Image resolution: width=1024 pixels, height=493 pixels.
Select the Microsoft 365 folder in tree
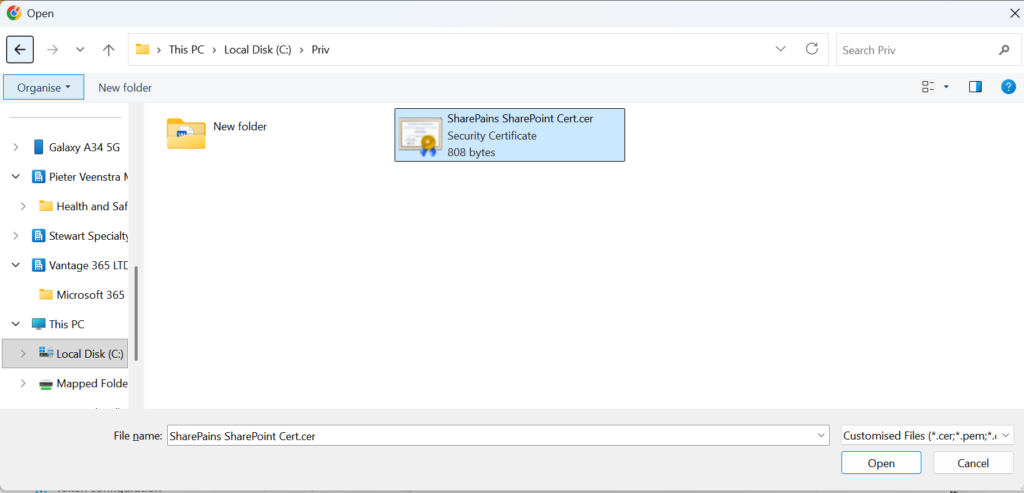coord(90,294)
